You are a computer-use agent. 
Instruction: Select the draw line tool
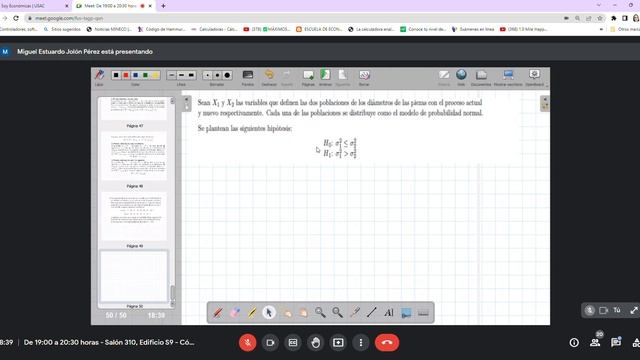[x=371, y=313]
